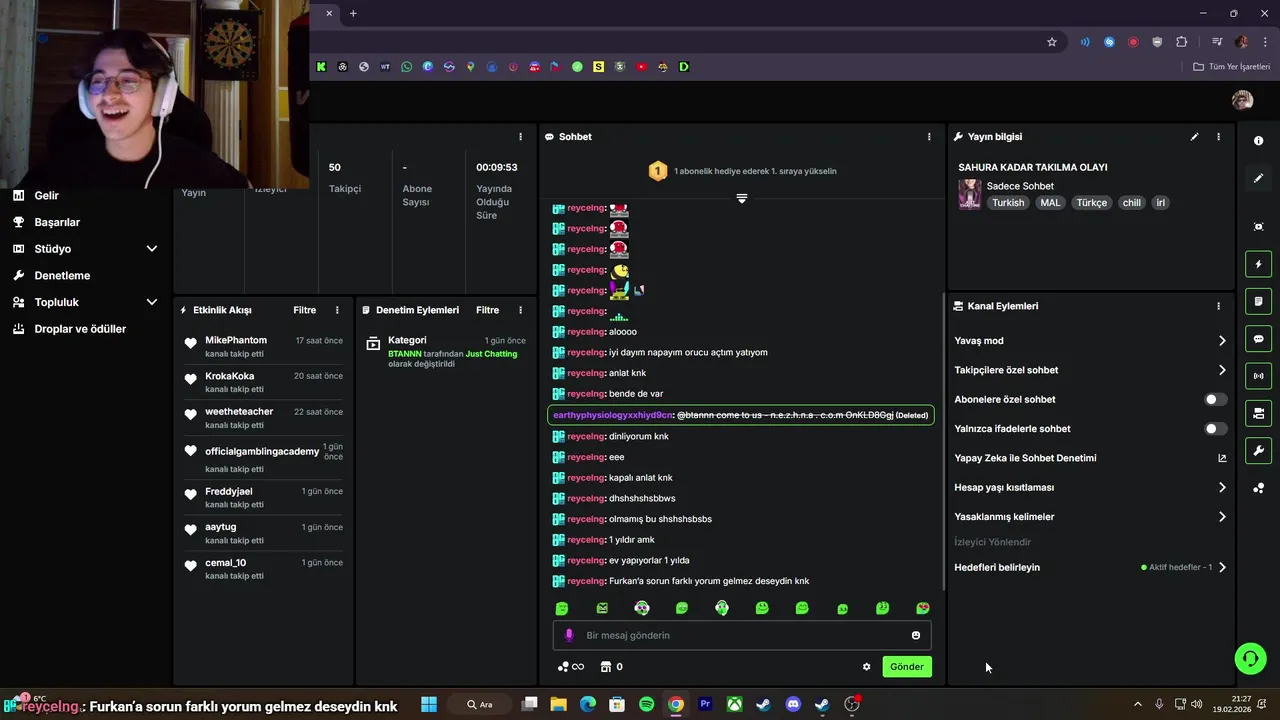Click the Turkish tag
Screen dimensions: 1280x720
(1008, 203)
